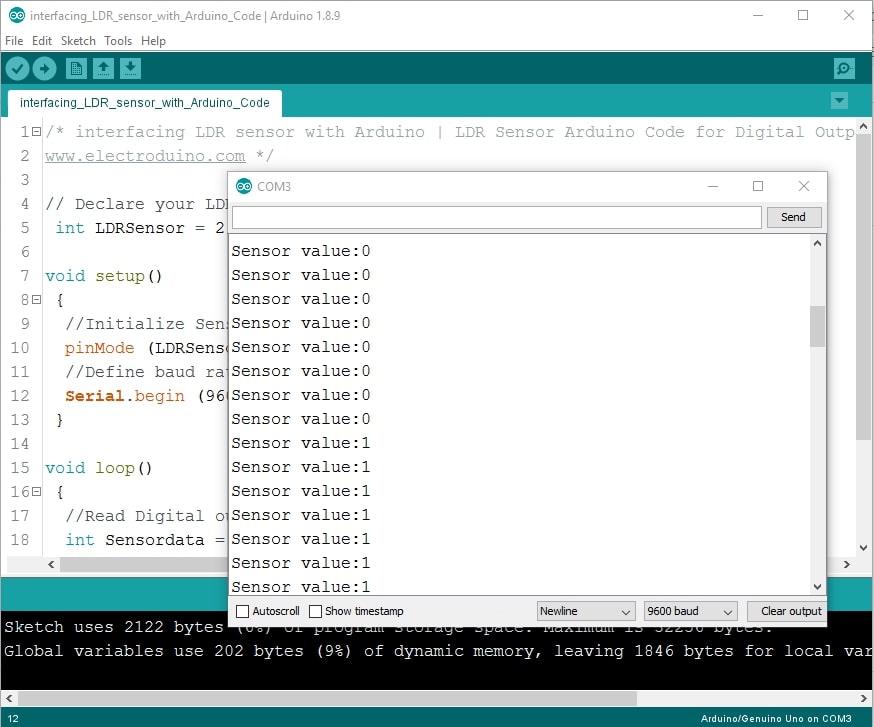Upload the sketch with the arrow icon
This screenshot has width=874, height=727.
click(x=45, y=69)
